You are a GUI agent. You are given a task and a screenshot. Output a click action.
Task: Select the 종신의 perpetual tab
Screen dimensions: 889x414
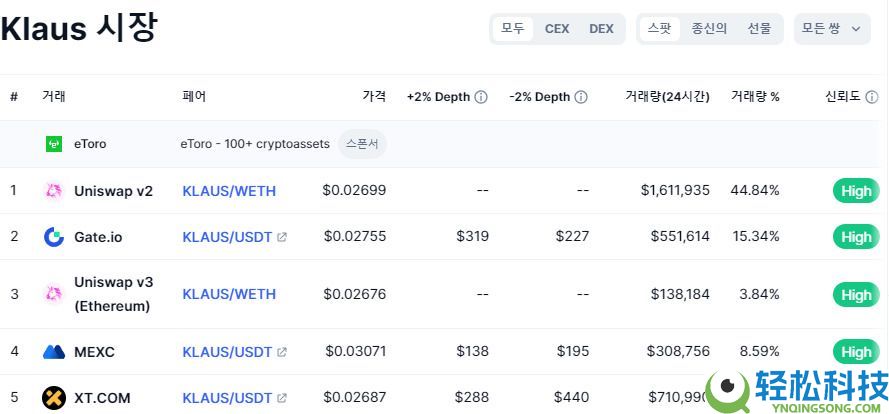tap(709, 29)
